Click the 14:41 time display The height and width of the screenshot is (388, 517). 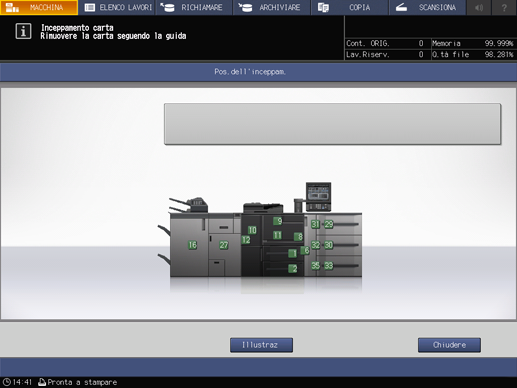[22, 382]
